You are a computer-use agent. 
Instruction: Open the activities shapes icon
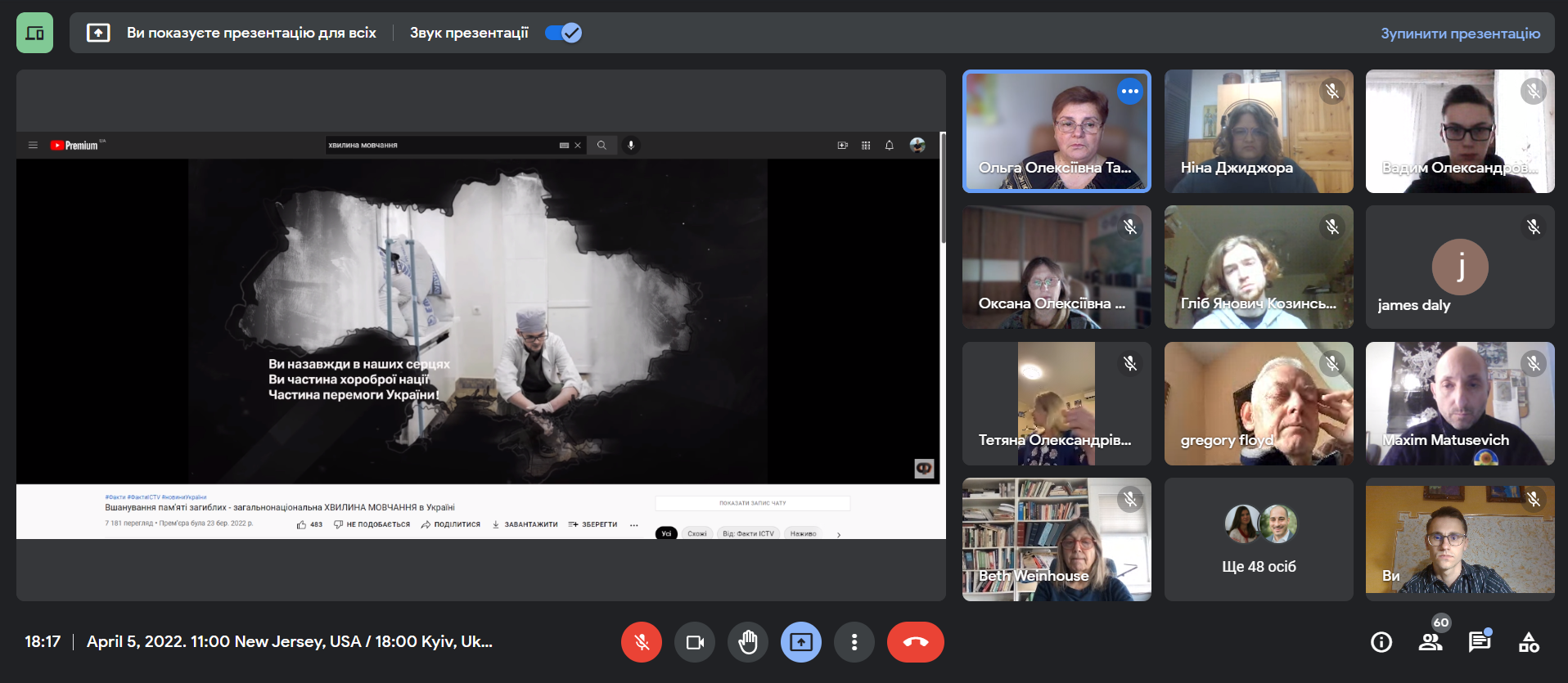coord(1528,642)
